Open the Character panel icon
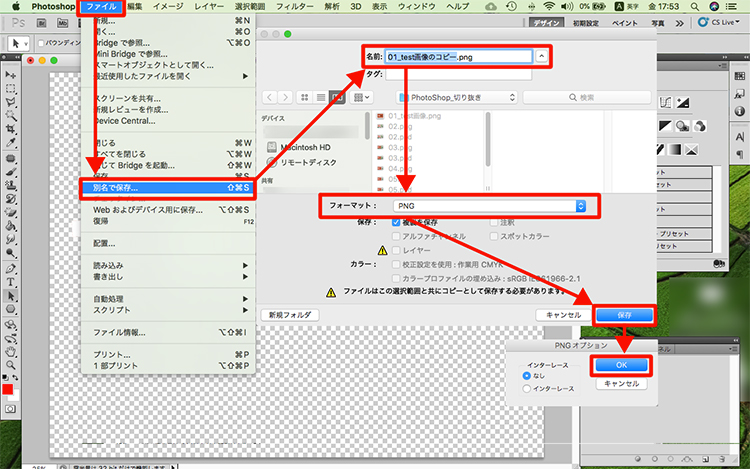This screenshot has height=469, width=750. tap(739, 137)
